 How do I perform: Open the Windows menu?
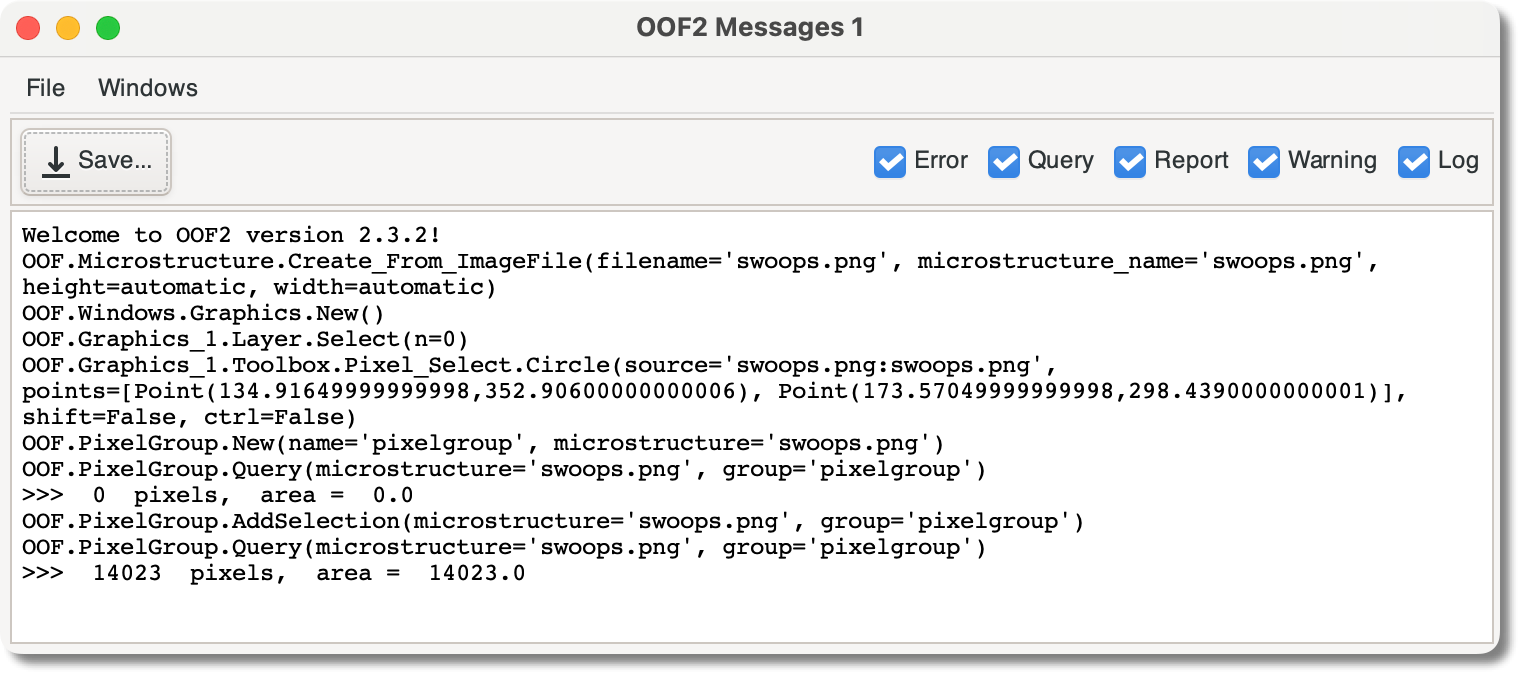[x=148, y=88]
